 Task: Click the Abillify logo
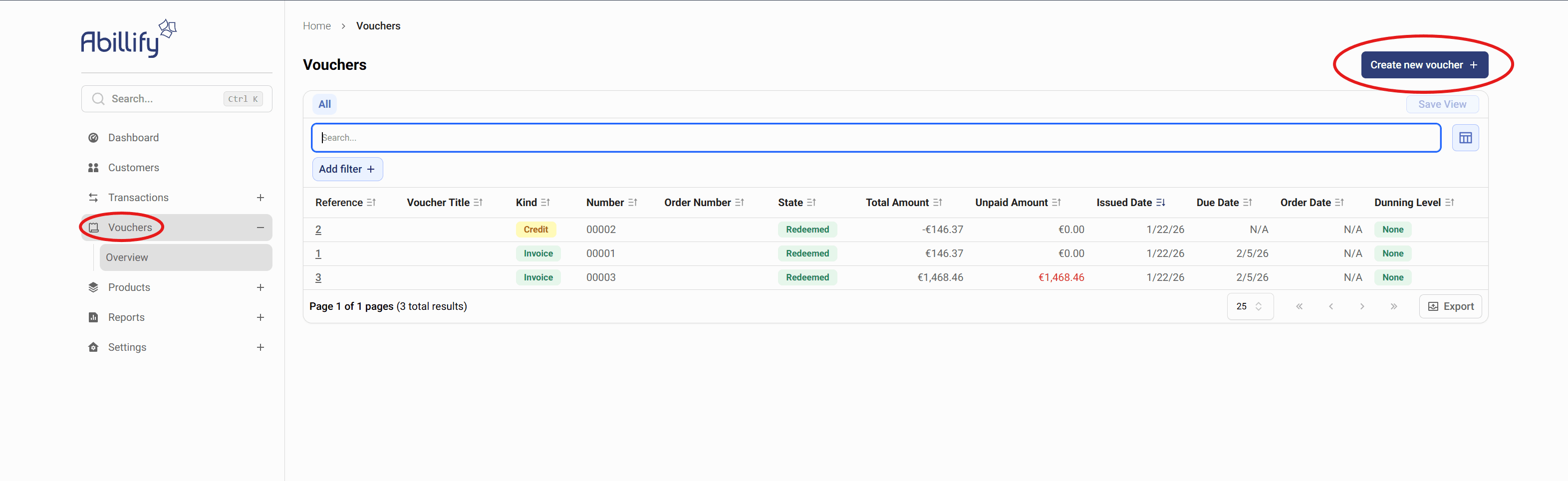[x=128, y=38]
